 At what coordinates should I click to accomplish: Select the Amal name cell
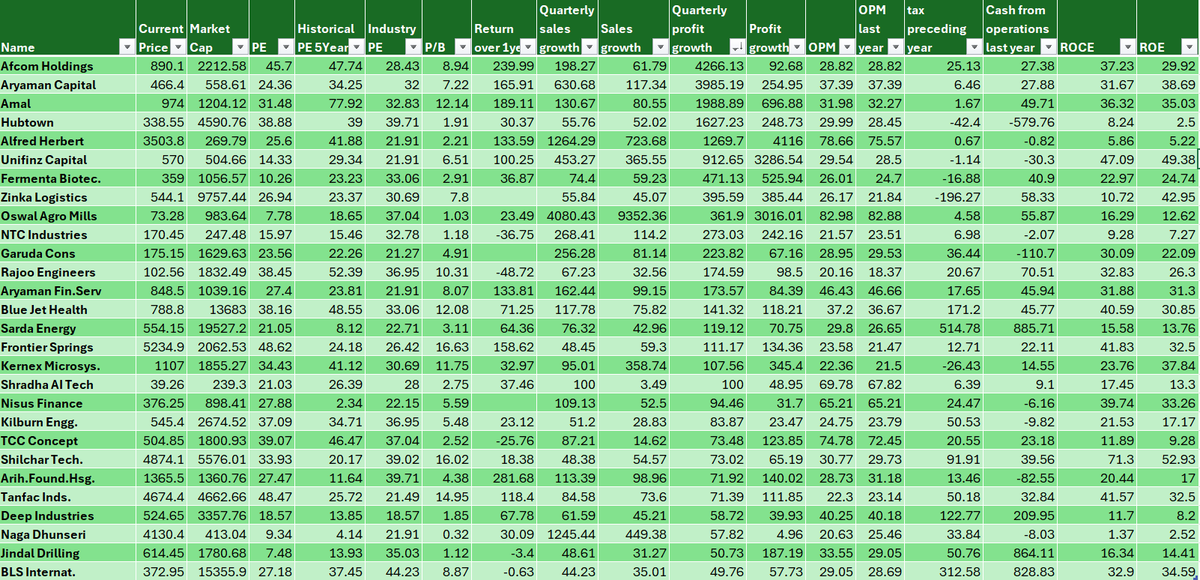pyautogui.click(x=68, y=103)
